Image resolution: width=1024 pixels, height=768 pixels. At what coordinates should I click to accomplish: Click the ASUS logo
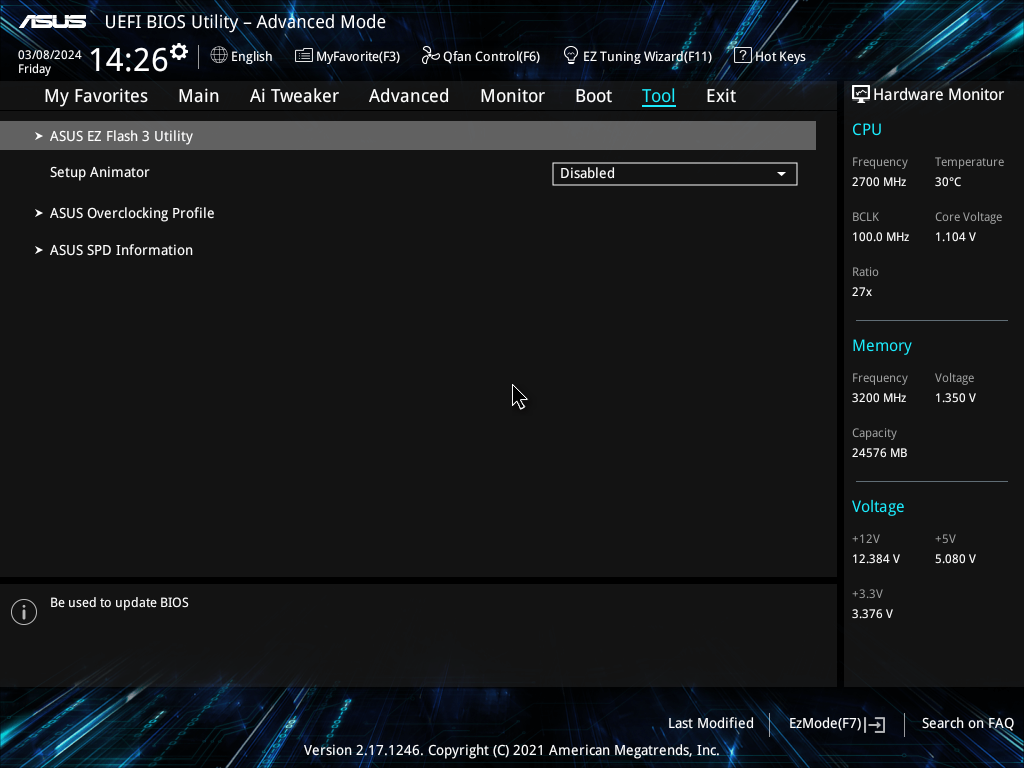point(52,22)
